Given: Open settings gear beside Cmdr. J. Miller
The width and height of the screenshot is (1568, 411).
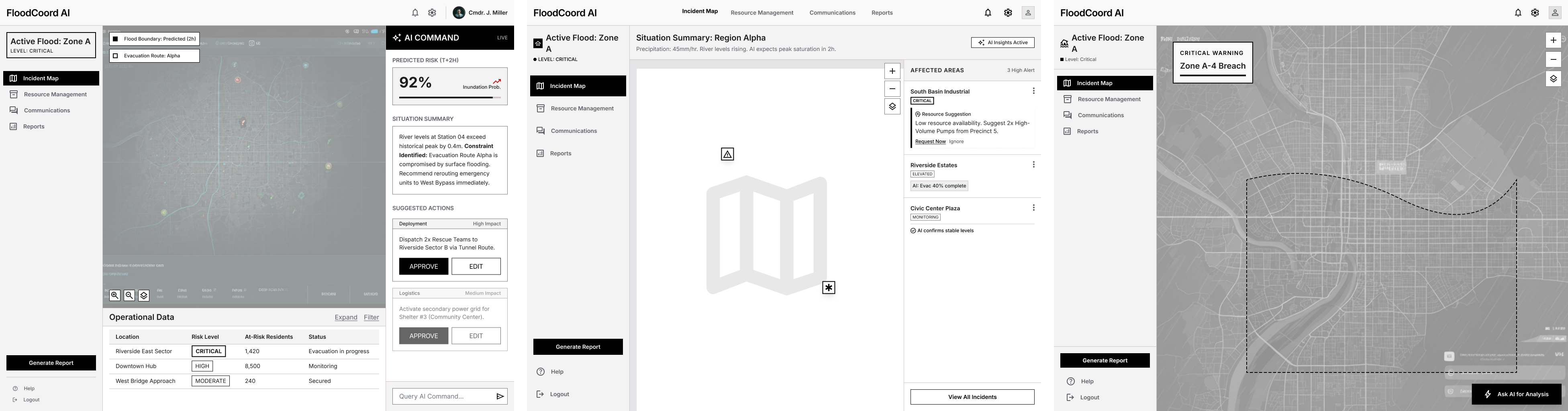Looking at the screenshot, I should coord(432,13).
